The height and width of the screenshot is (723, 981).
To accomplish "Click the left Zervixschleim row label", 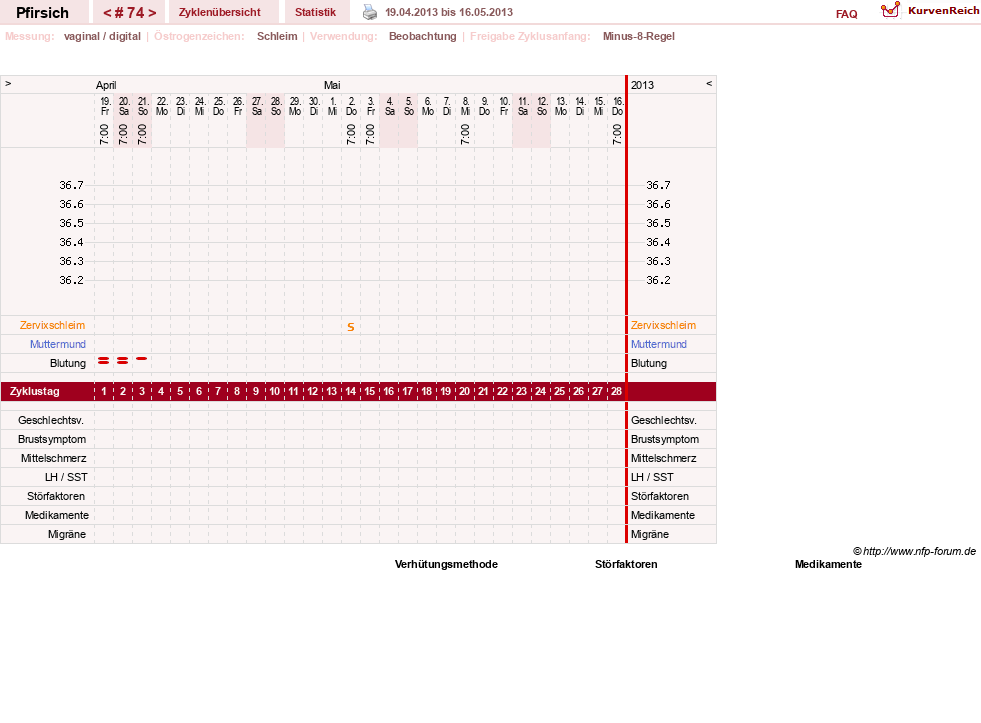I will click(53, 325).
